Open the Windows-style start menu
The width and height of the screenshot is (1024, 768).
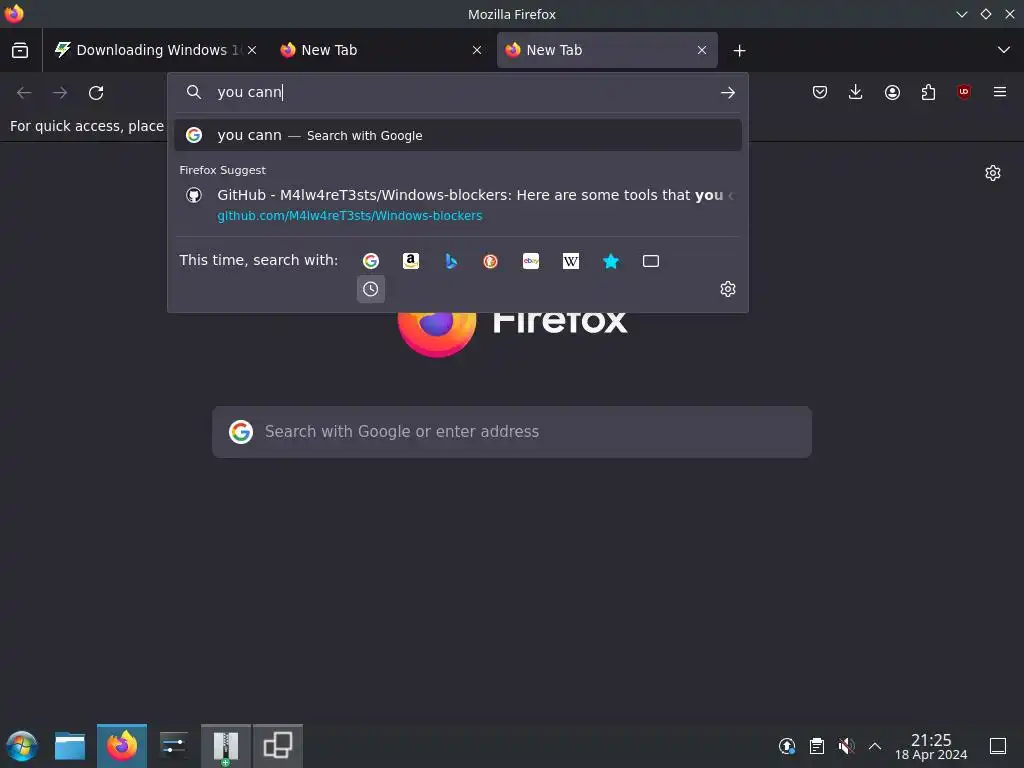pos(22,746)
